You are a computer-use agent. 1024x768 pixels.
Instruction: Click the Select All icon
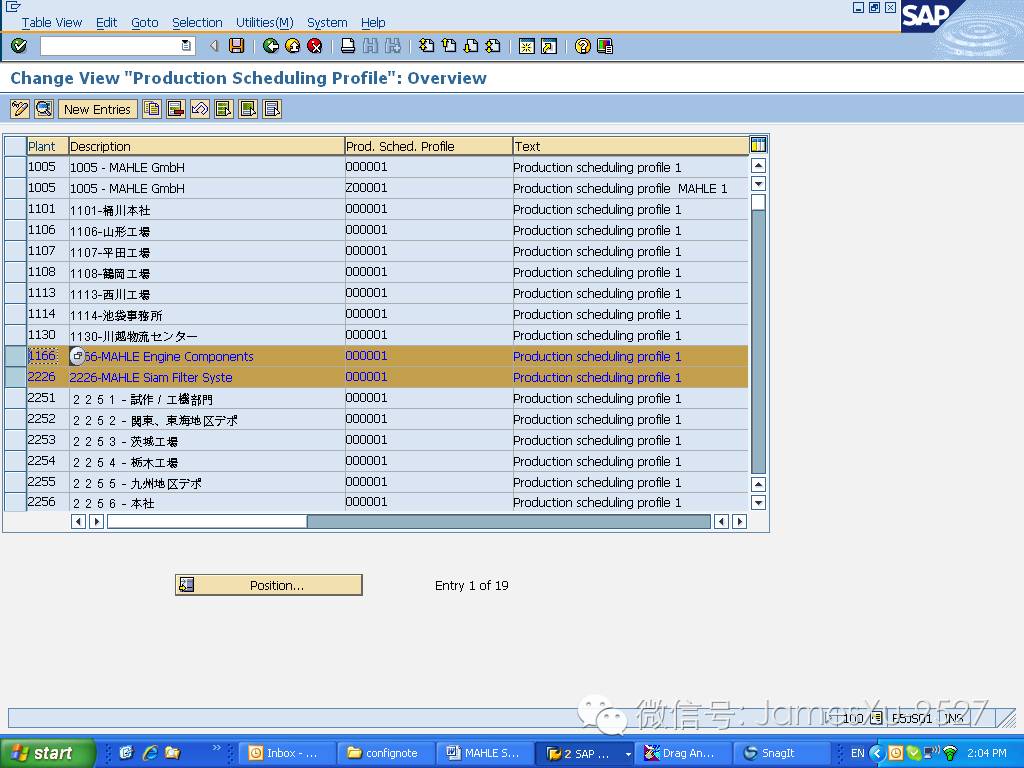coord(224,109)
